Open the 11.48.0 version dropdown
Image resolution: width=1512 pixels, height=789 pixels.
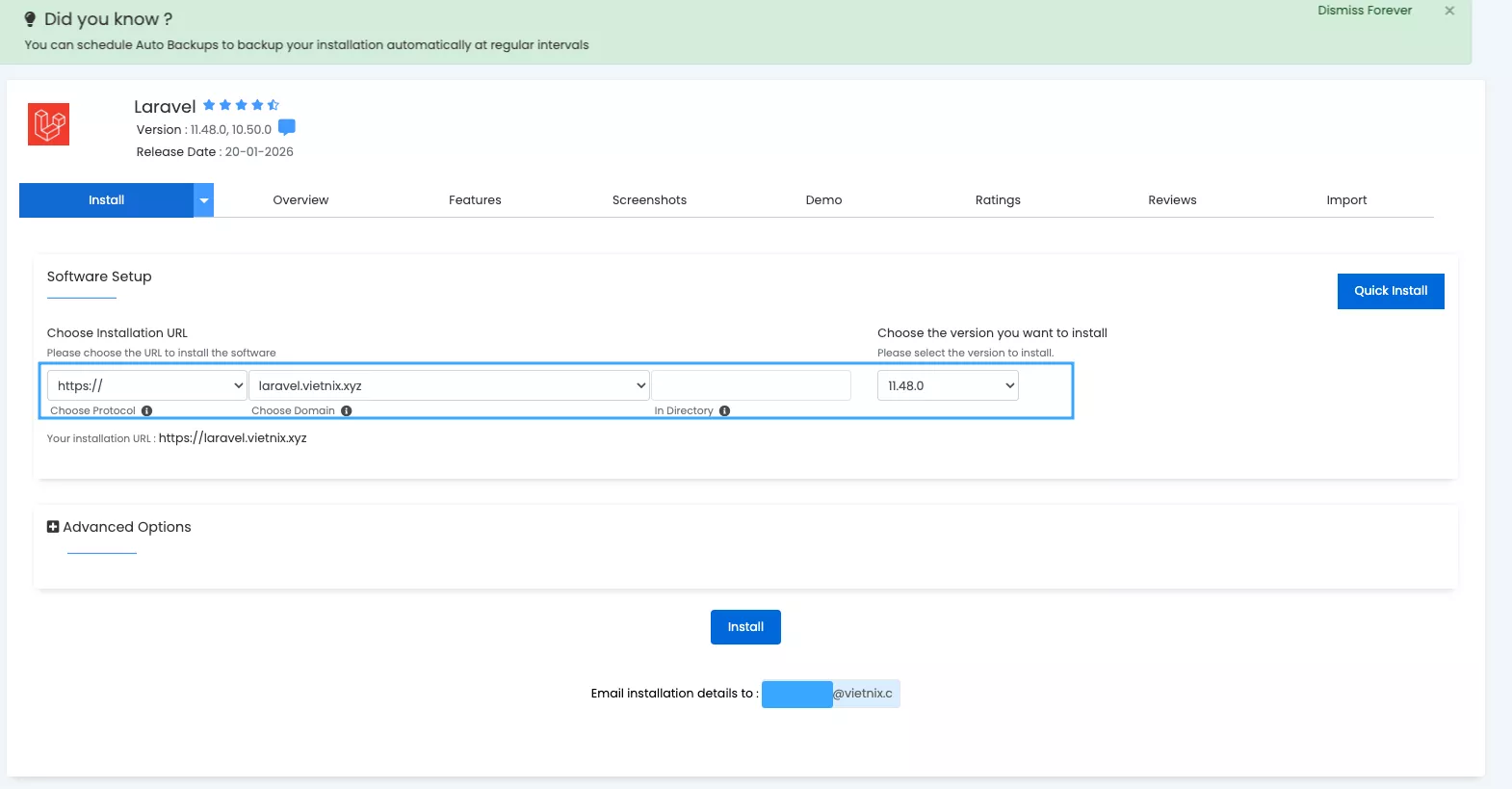pos(948,385)
